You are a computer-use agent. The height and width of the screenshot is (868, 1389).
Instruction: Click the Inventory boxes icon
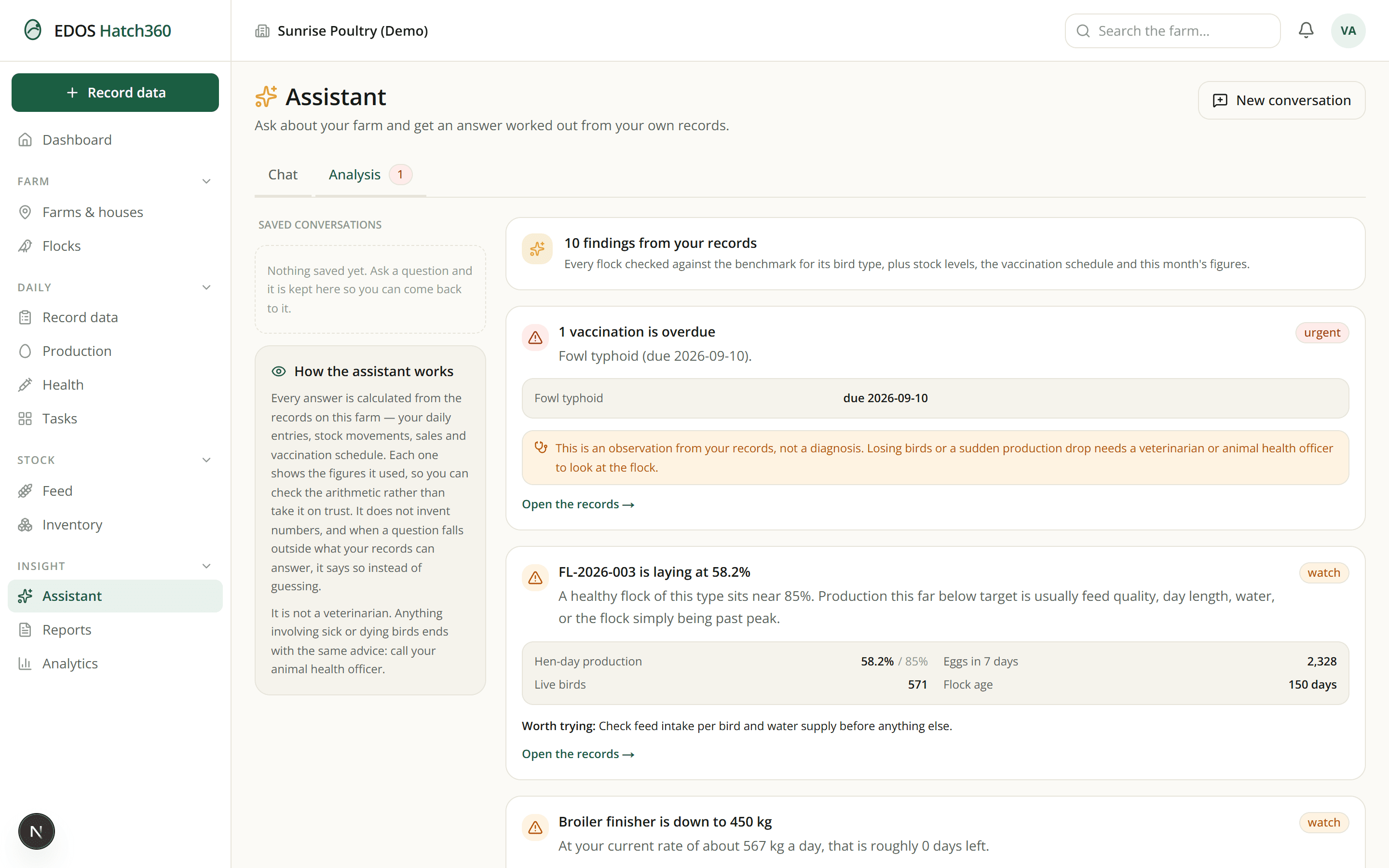(25, 525)
